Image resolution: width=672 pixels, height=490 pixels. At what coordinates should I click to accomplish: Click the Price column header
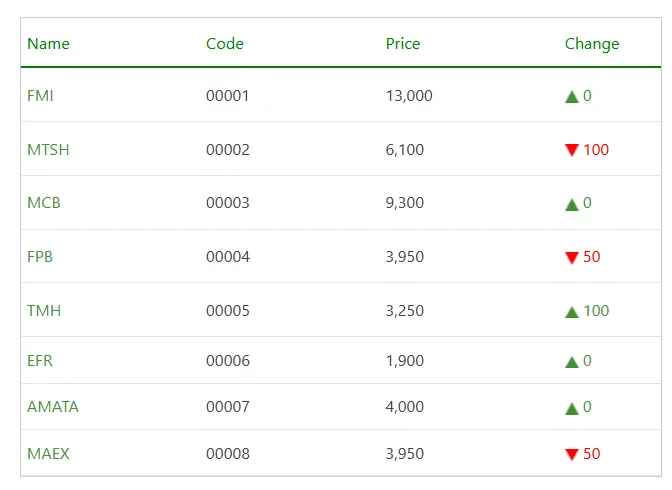(403, 44)
